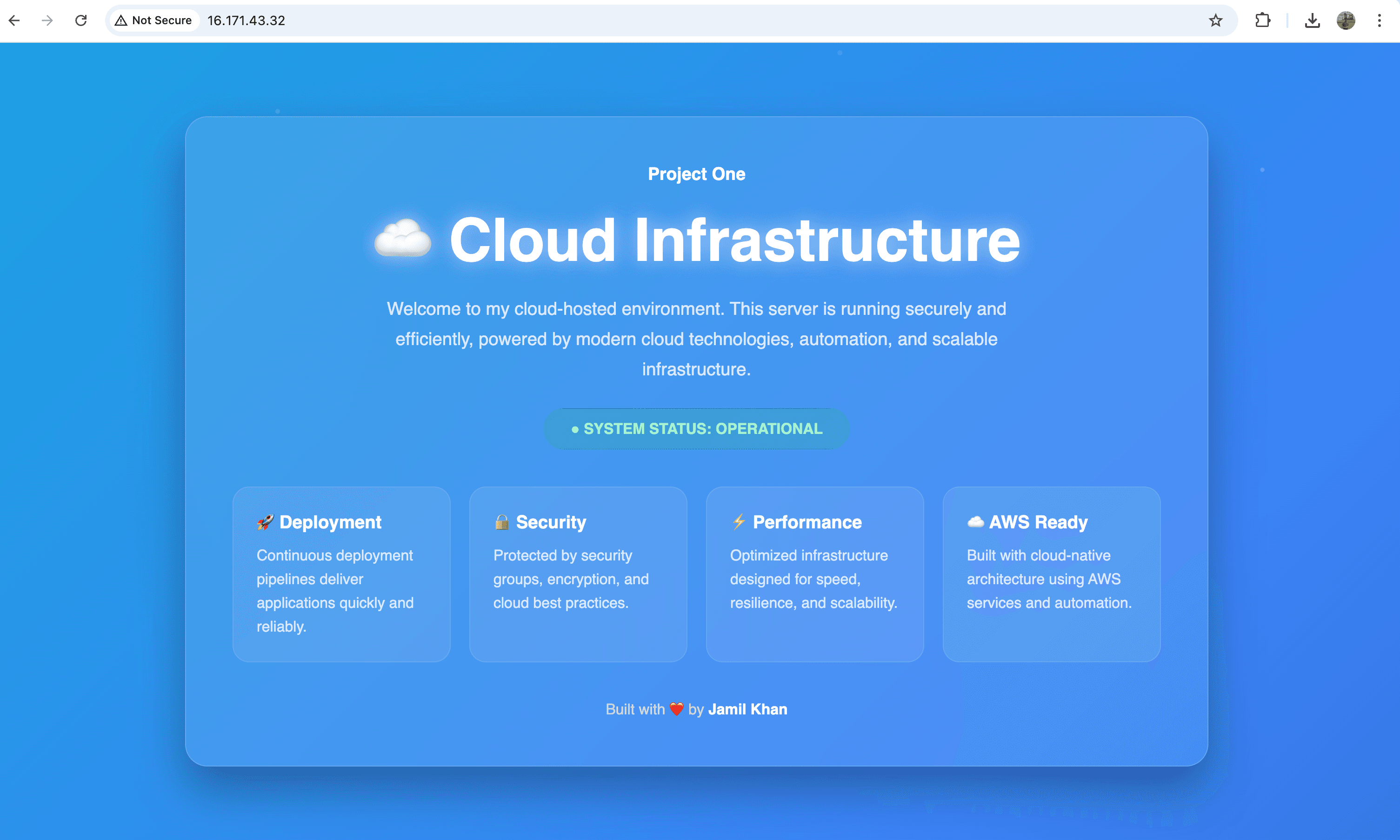1400x840 pixels.
Task: Open the Not Secure site info badge
Action: tap(153, 20)
